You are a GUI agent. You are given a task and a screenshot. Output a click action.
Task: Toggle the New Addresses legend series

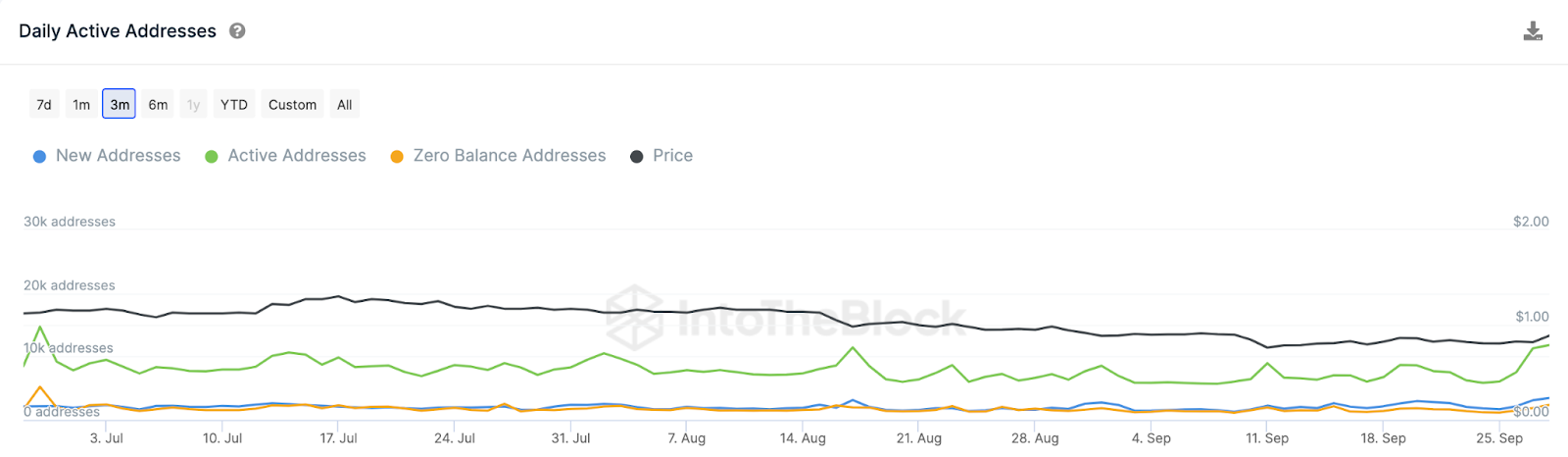118,156
